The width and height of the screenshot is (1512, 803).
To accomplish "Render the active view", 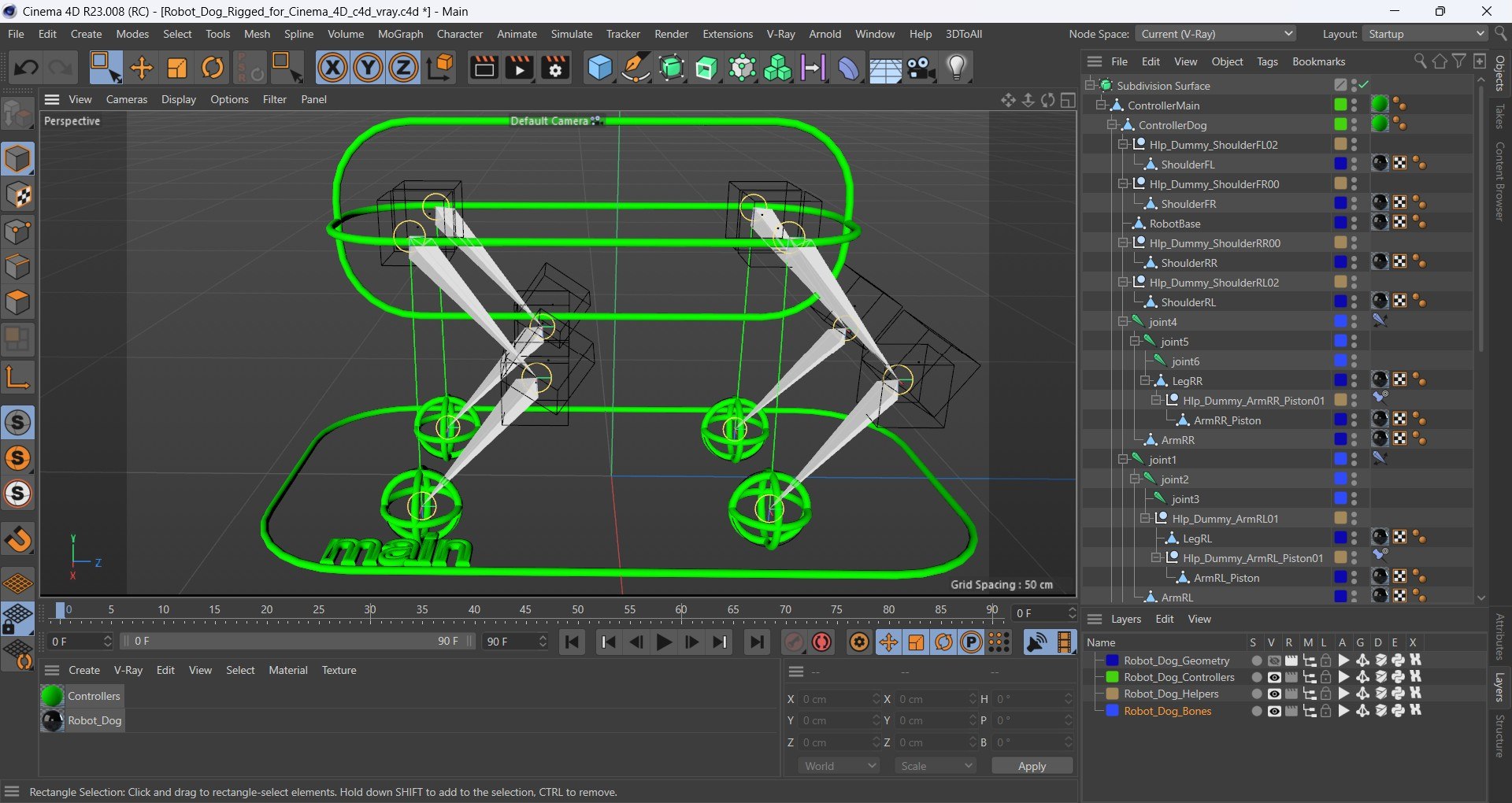I will click(484, 68).
